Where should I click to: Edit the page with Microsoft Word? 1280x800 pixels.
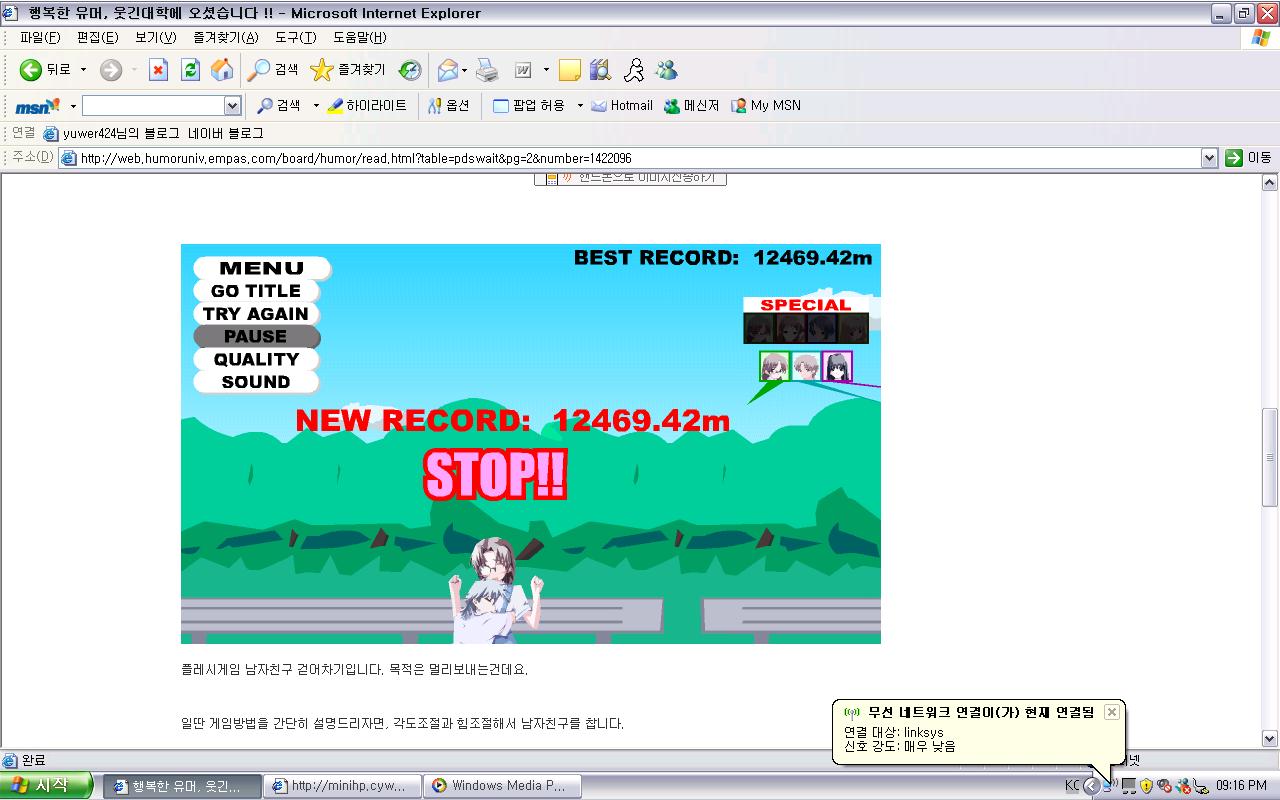(523, 70)
